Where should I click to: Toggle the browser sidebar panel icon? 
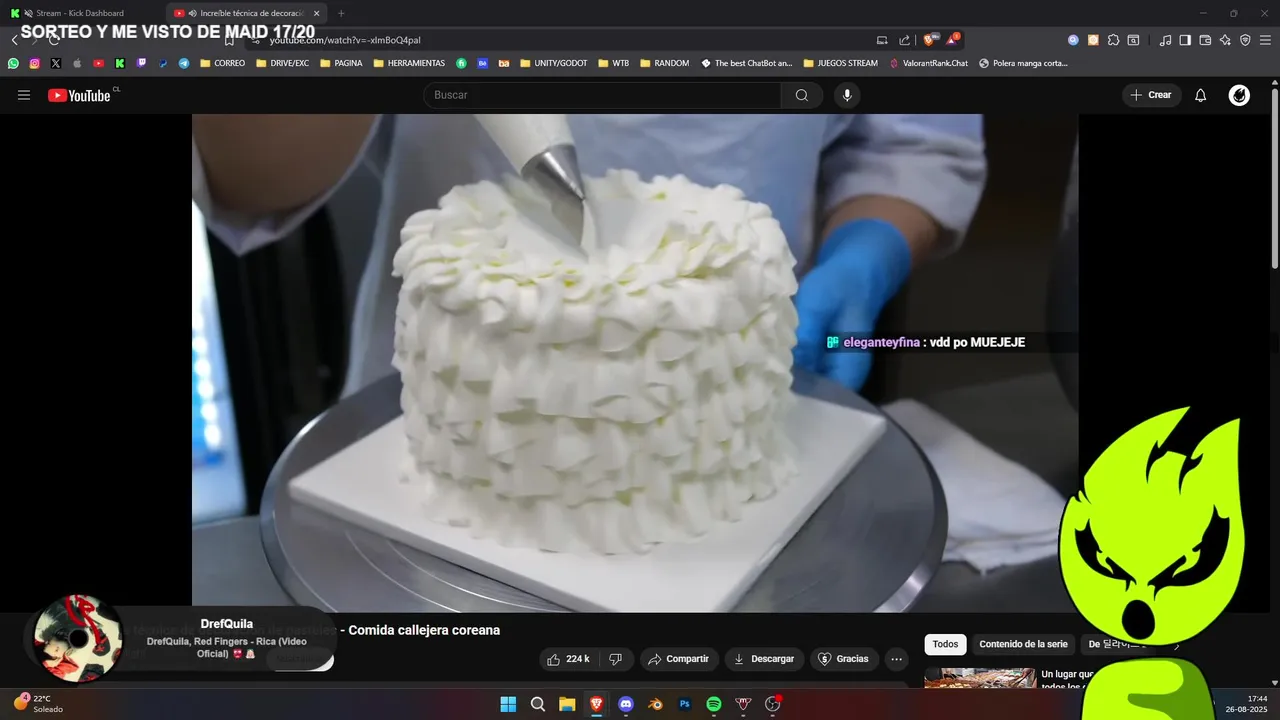point(1185,40)
